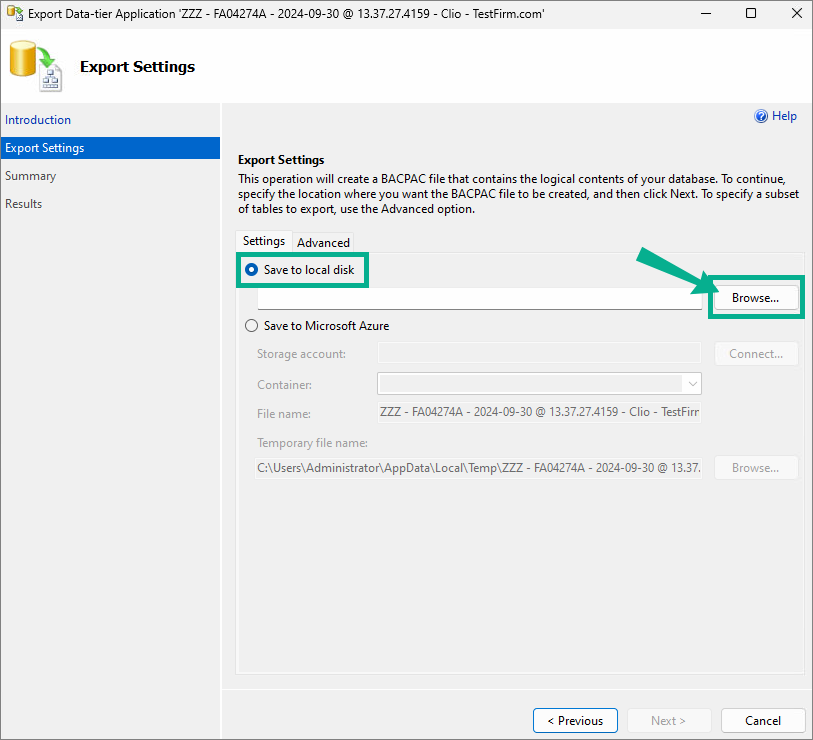Screen dimensions: 813x740
Task: Minimize the export wizard window
Action: 706,13
